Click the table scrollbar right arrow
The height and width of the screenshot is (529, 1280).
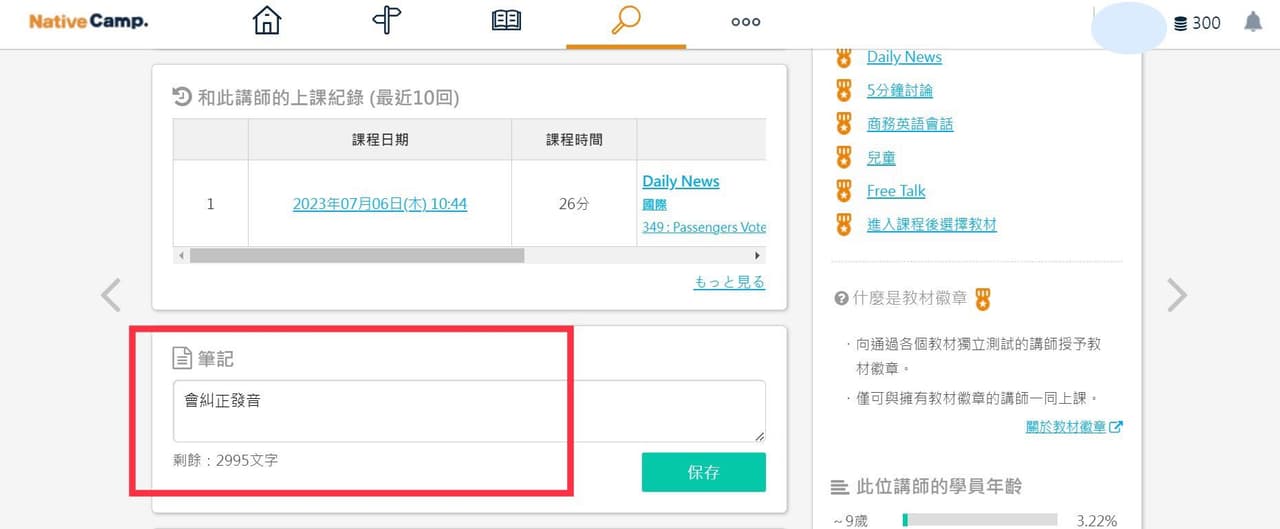click(x=757, y=256)
